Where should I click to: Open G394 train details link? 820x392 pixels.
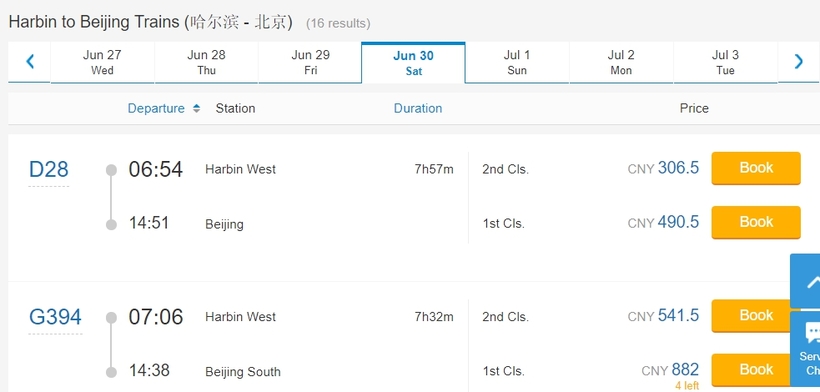click(55, 317)
